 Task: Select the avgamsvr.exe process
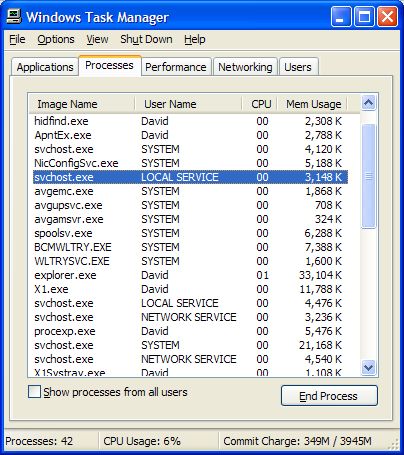pos(190,219)
